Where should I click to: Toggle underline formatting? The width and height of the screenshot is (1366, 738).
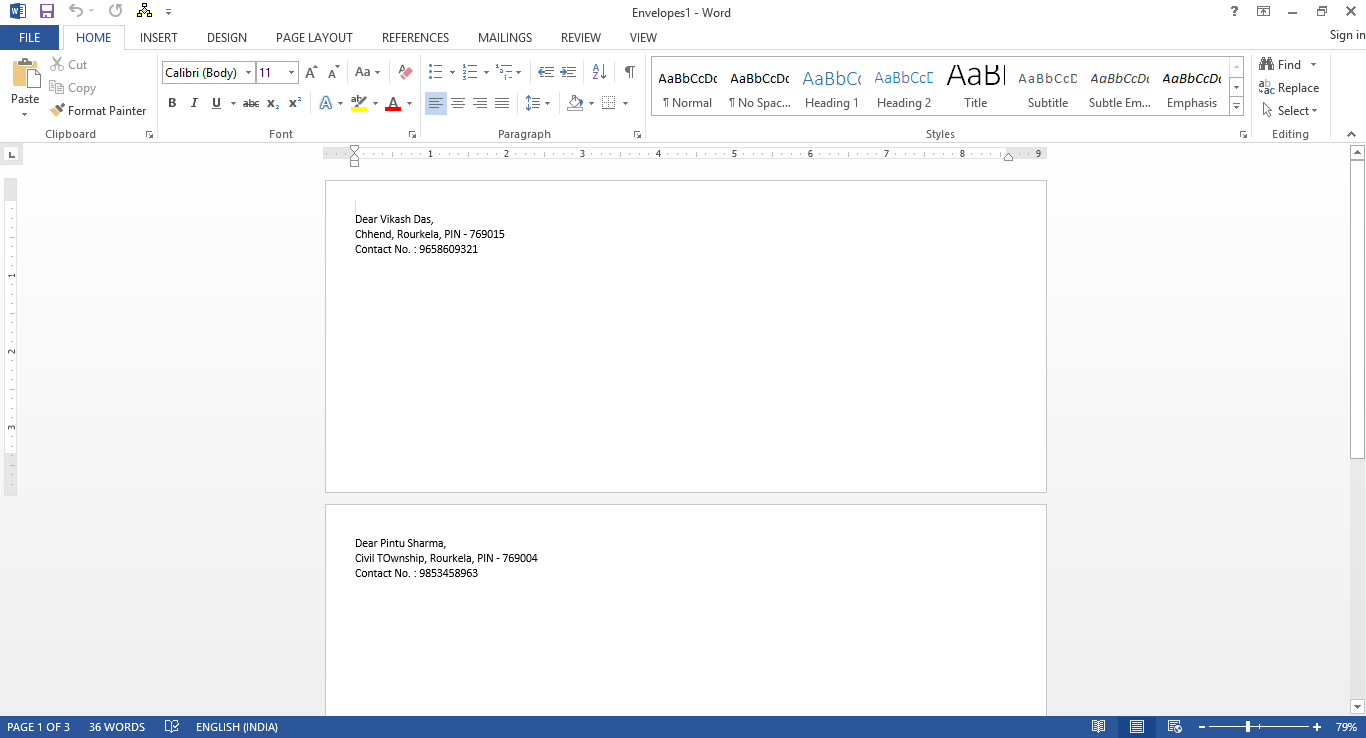click(x=215, y=103)
